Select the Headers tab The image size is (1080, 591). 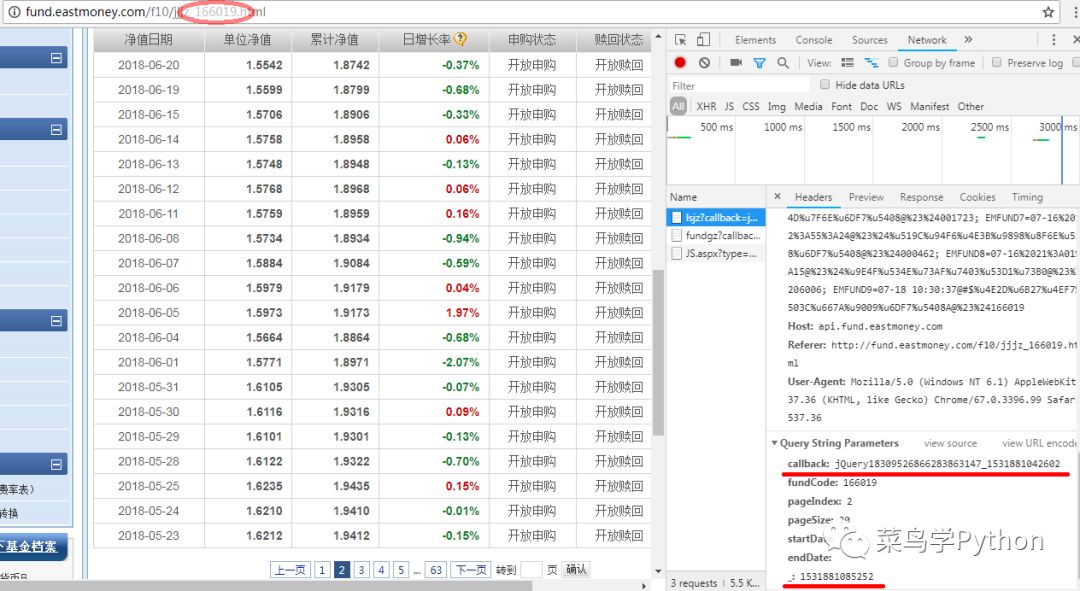coord(813,197)
